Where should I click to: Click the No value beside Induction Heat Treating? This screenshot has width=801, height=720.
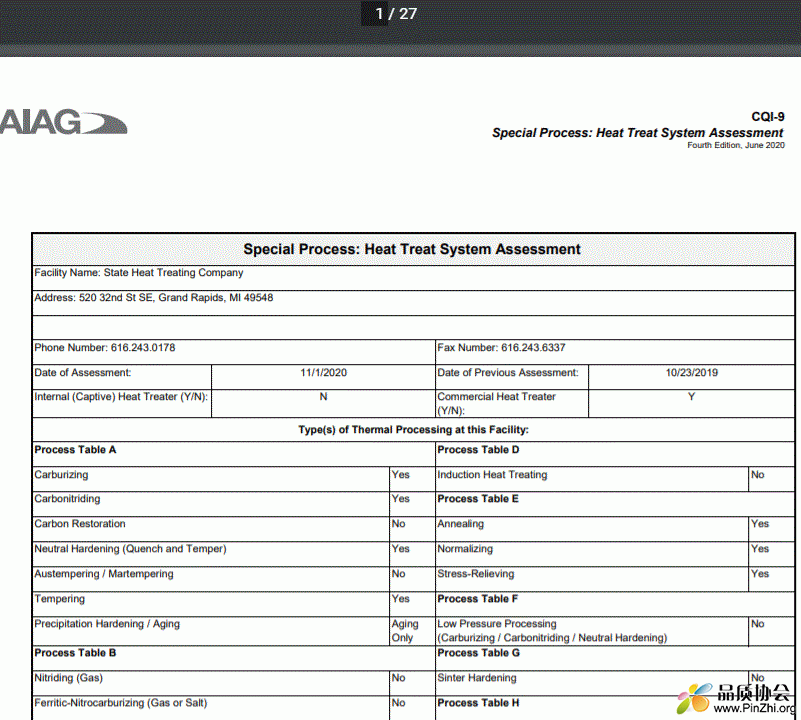coord(758,475)
